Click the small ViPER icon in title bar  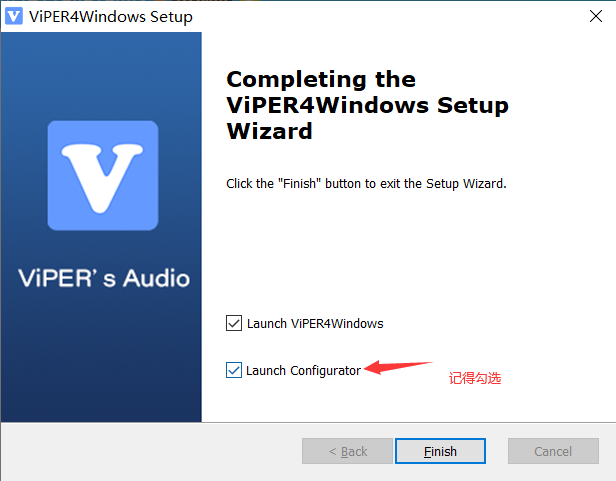click(x=14, y=17)
